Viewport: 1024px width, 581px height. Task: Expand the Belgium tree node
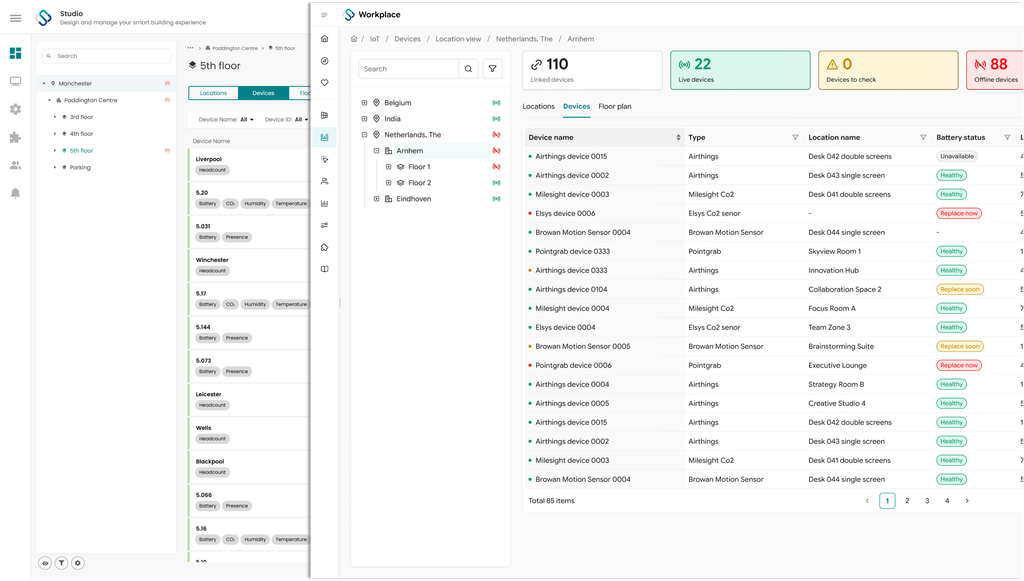pyautogui.click(x=364, y=102)
